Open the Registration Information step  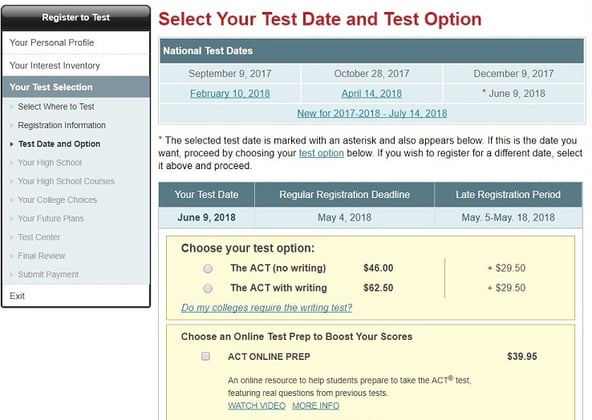point(62,125)
